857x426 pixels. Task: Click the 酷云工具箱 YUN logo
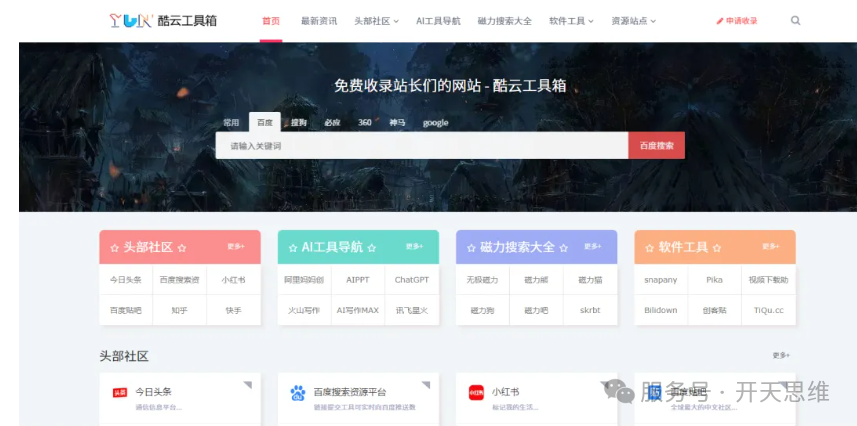click(163, 21)
